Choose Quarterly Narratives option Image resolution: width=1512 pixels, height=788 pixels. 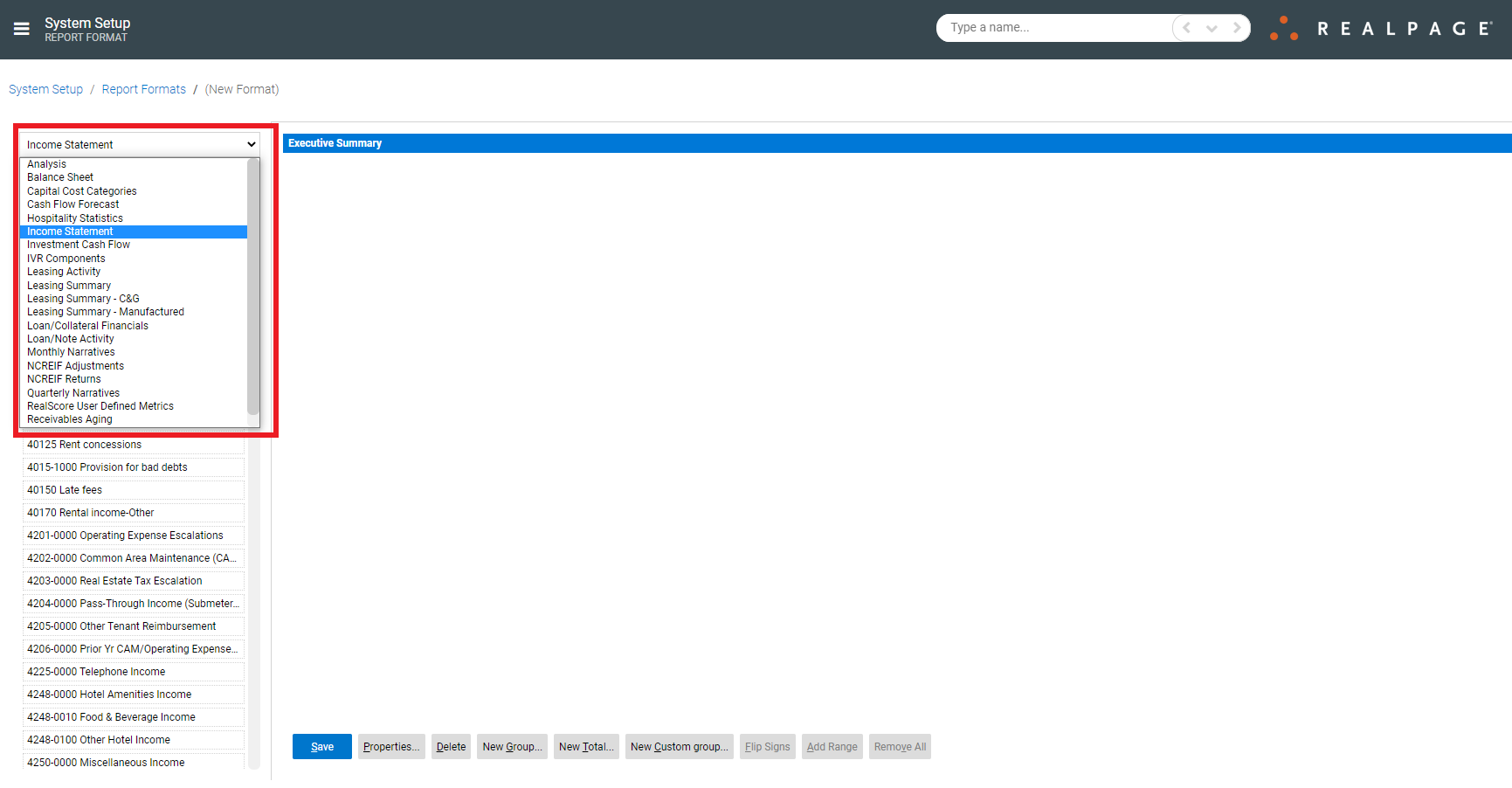(x=134, y=393)
